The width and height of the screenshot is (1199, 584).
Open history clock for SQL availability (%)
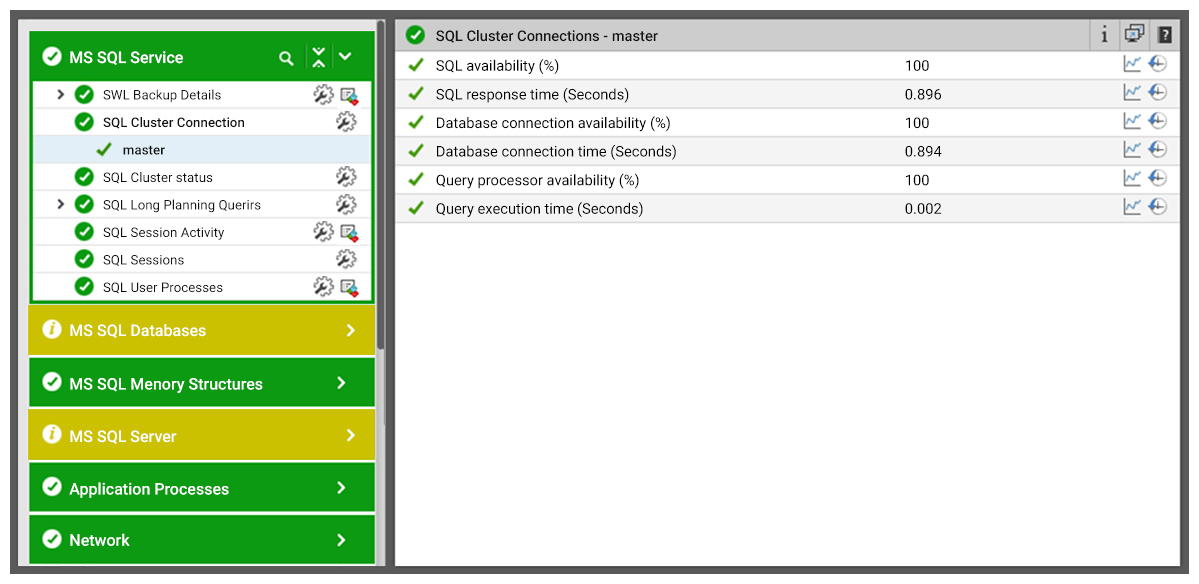click(1158, 64)
